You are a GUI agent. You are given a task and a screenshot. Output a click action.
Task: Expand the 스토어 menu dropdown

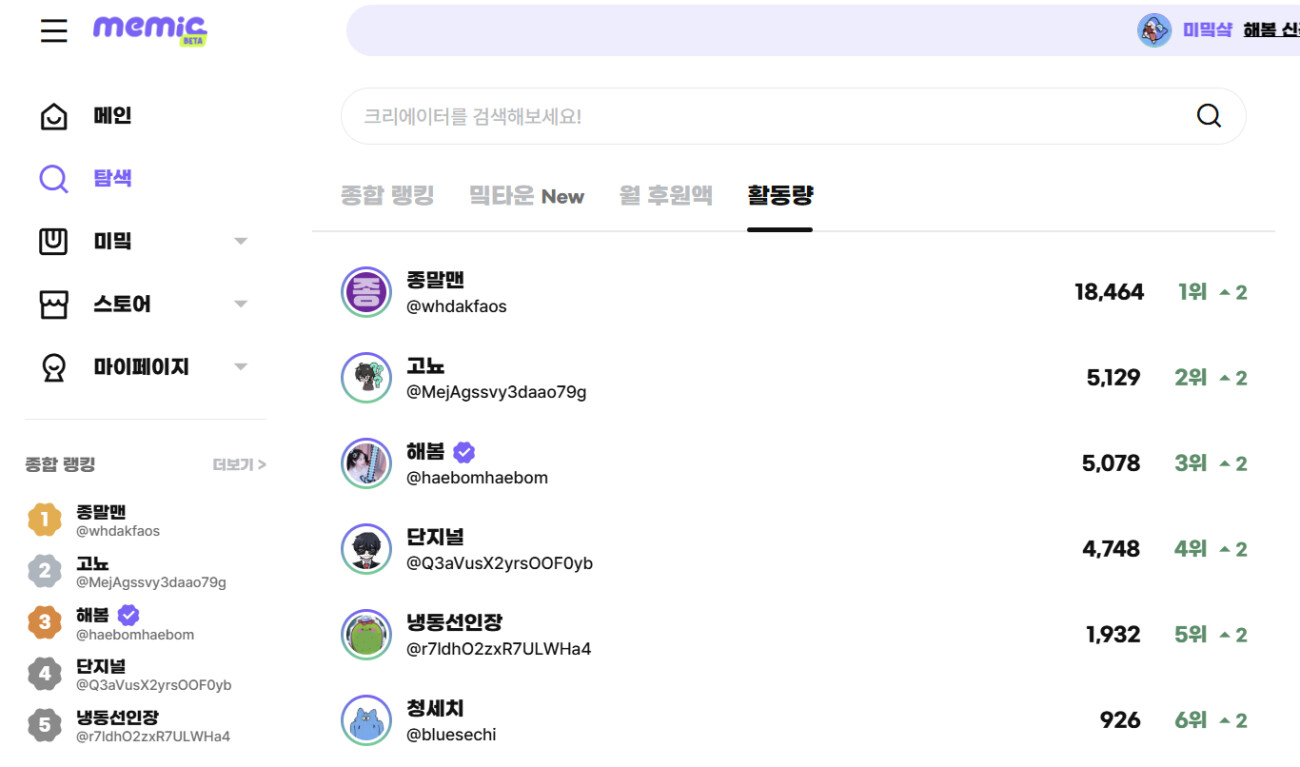pyautogui.click(x=240, y=304)
